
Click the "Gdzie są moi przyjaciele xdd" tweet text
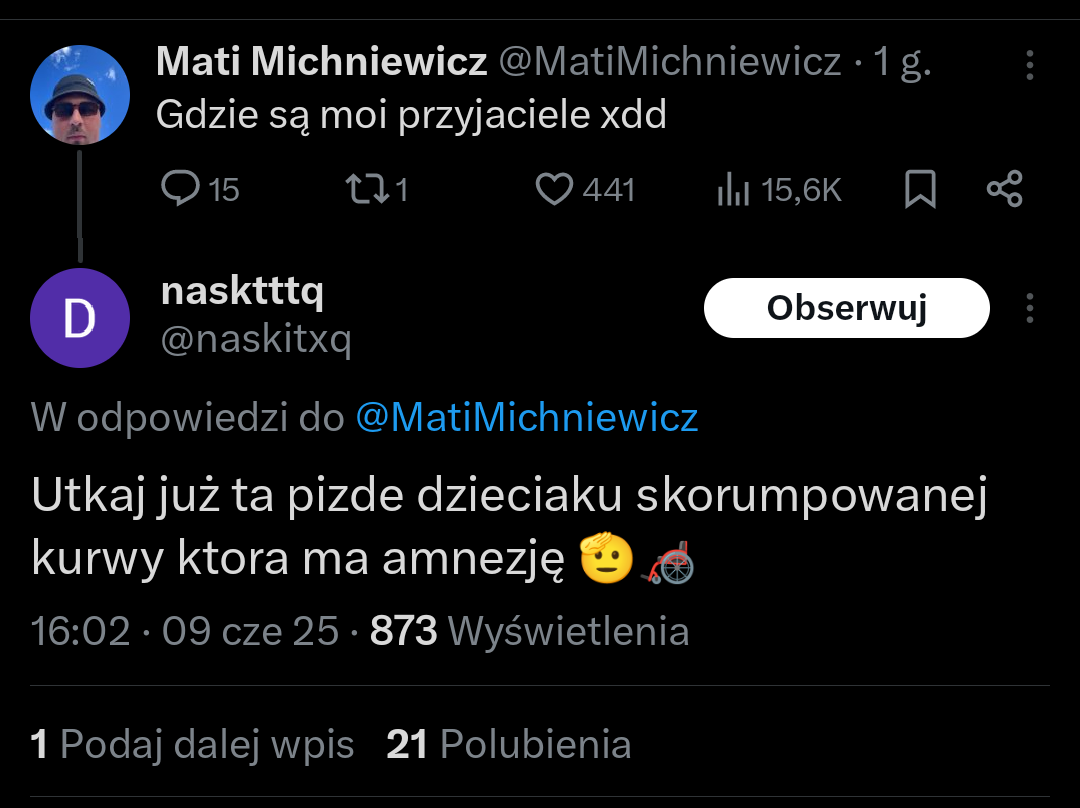[x=411, y=116]
